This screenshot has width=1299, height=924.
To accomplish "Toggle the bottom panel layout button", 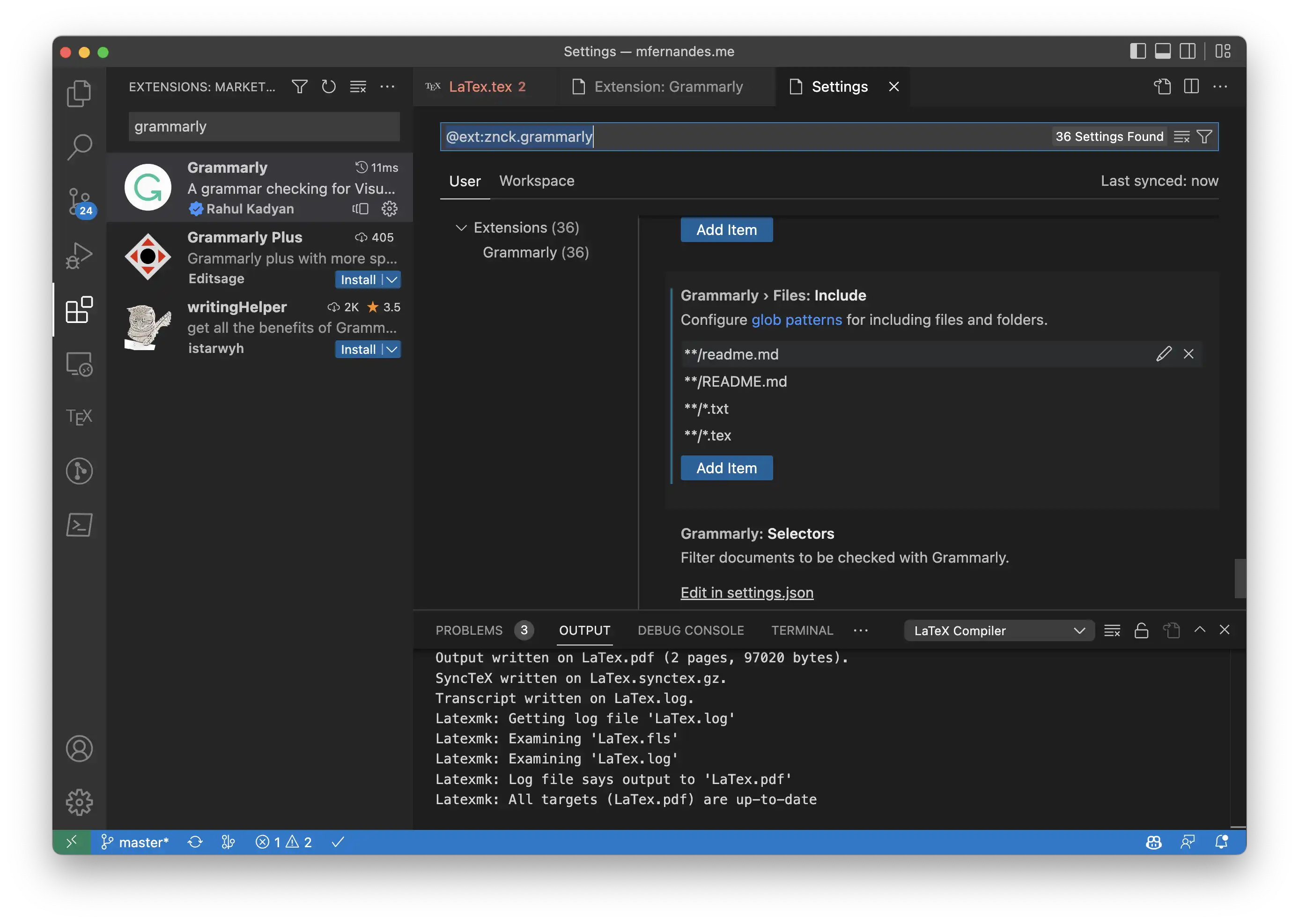I will tap(1162, 51).
